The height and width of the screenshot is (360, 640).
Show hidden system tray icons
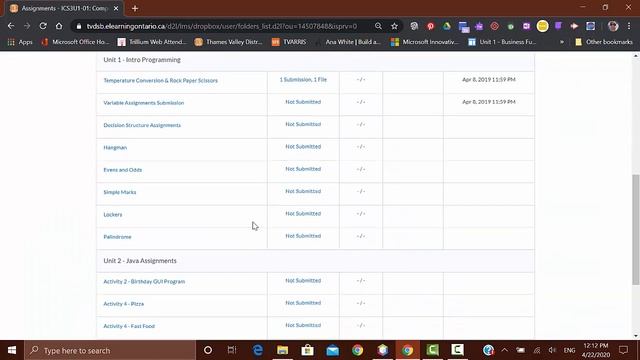pos(504,350)
